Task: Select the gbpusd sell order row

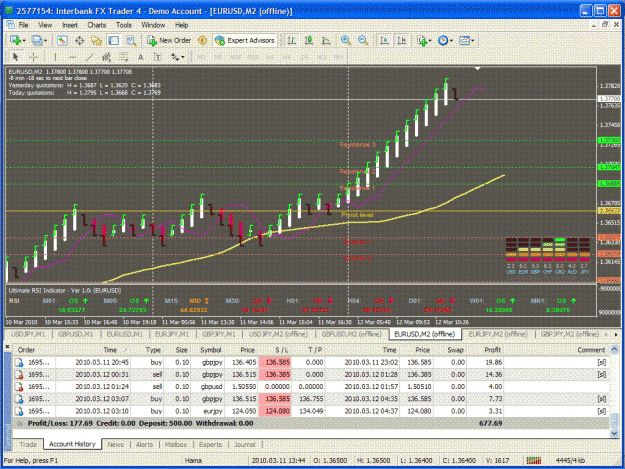Action: [x=311, y=387]
